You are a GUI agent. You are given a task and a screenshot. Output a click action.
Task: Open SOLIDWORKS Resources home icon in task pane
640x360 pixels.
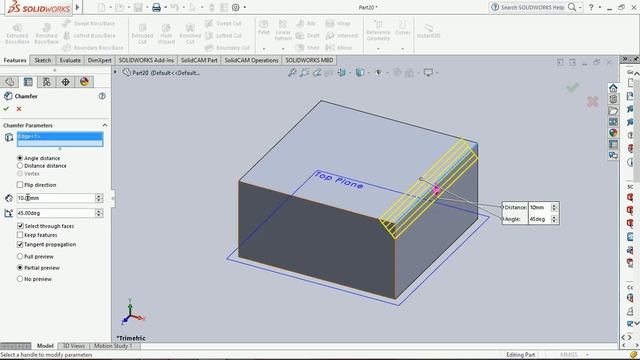613,88
